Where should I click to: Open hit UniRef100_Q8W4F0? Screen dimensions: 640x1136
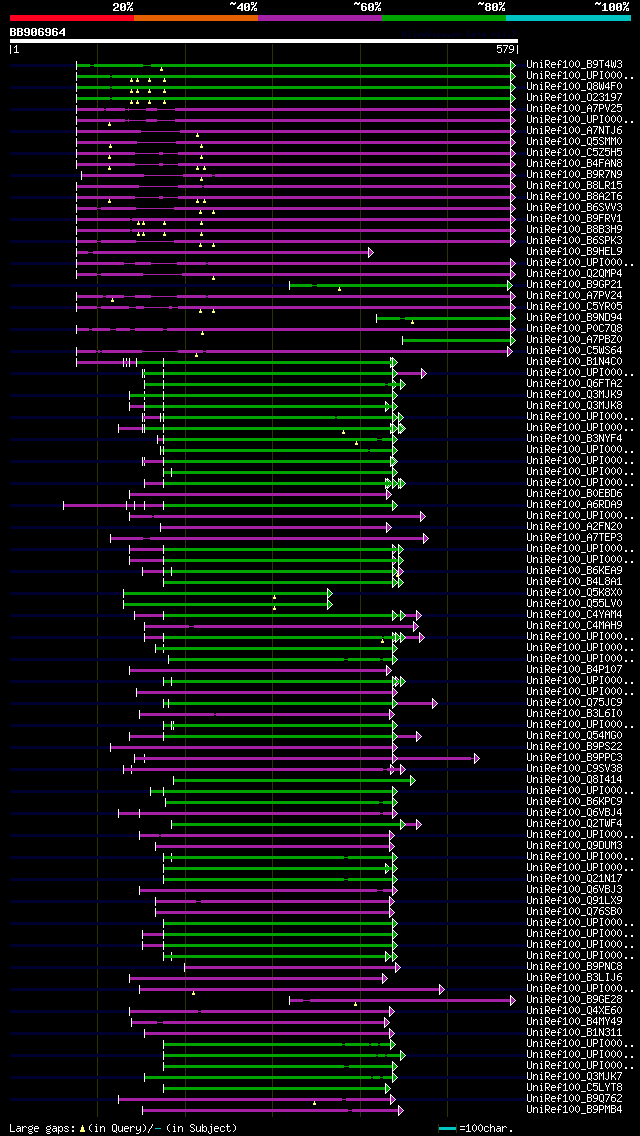point(575,87)
